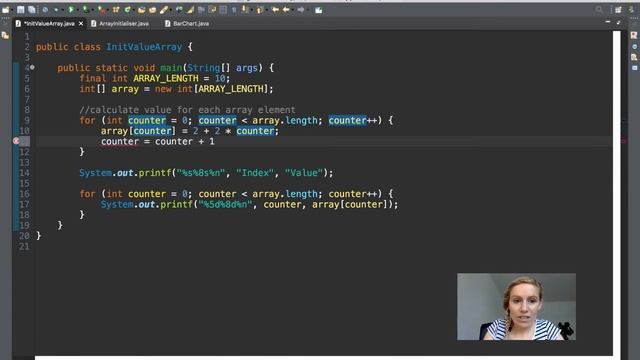Run the program with green play icon

(x=71, y=9)
